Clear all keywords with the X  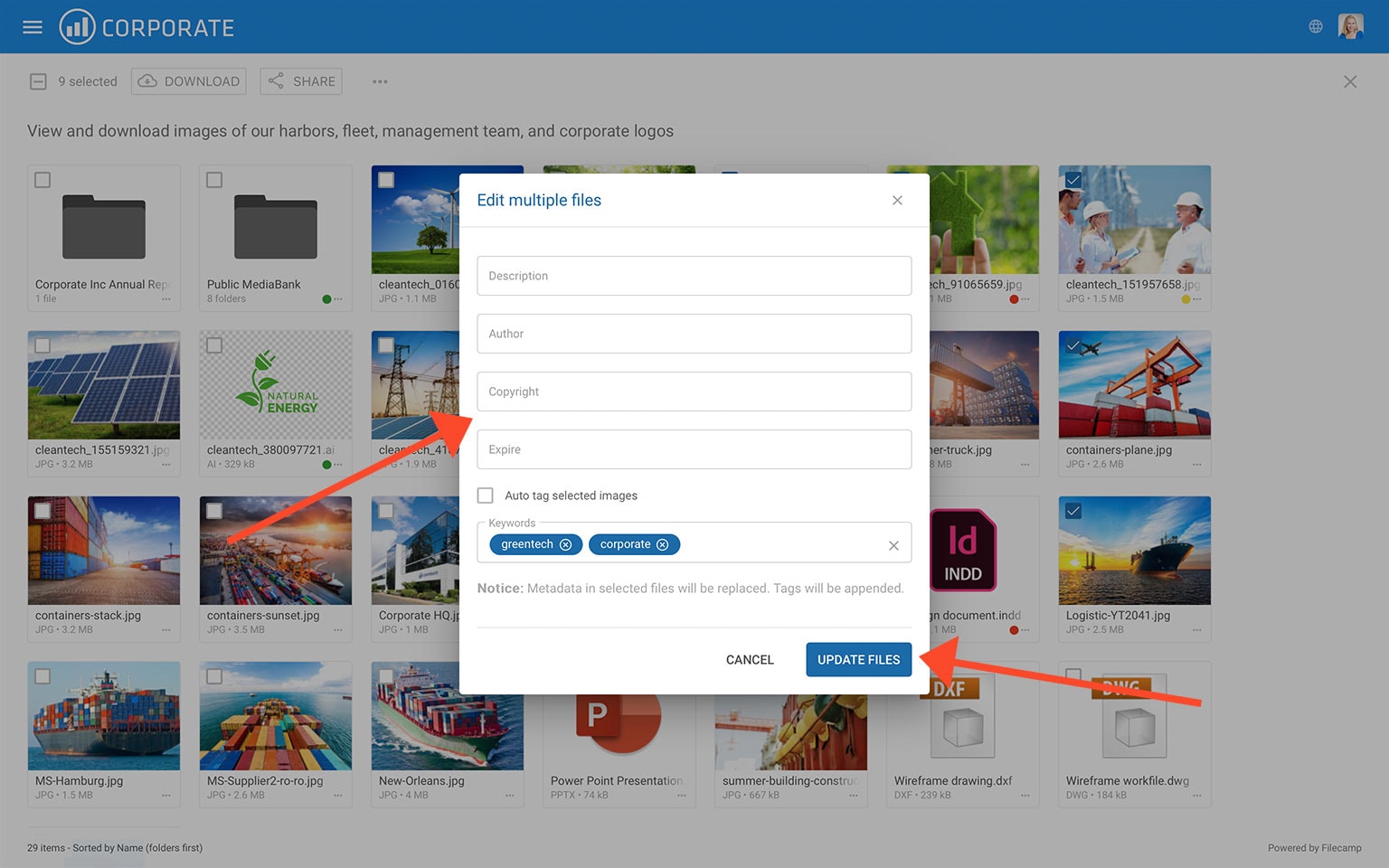(x=893, y=545)
